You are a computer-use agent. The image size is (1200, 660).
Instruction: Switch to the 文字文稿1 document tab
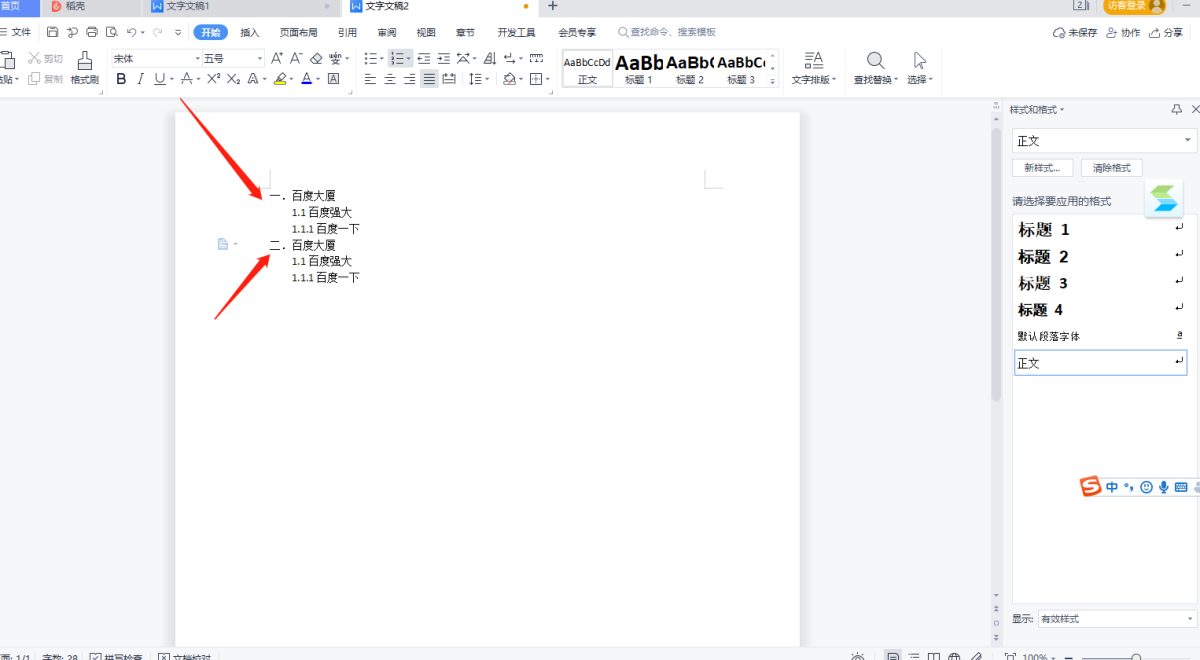240,6
